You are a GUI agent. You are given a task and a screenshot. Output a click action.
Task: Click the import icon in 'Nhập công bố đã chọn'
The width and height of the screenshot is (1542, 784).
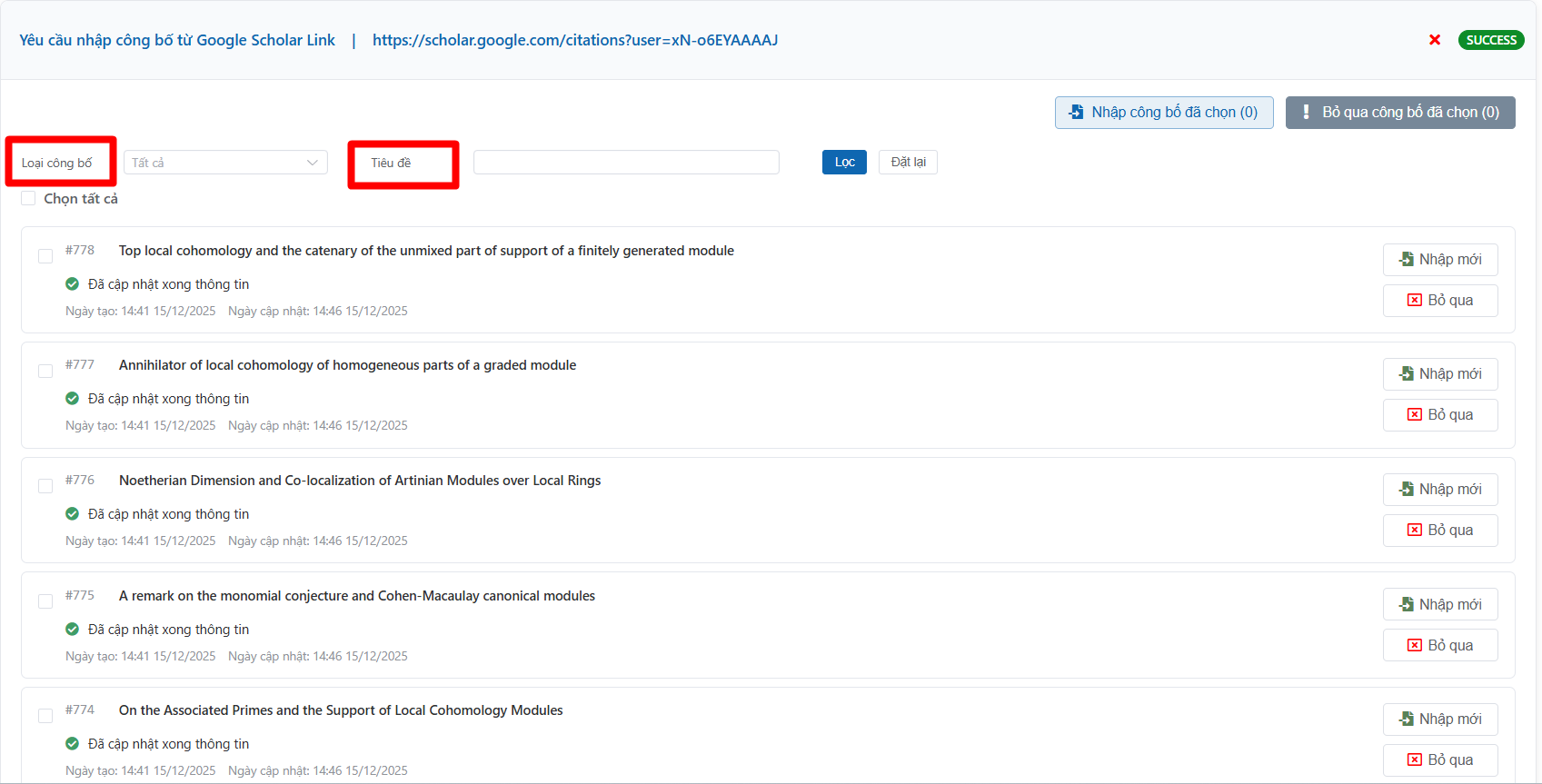pos(1076,112)
